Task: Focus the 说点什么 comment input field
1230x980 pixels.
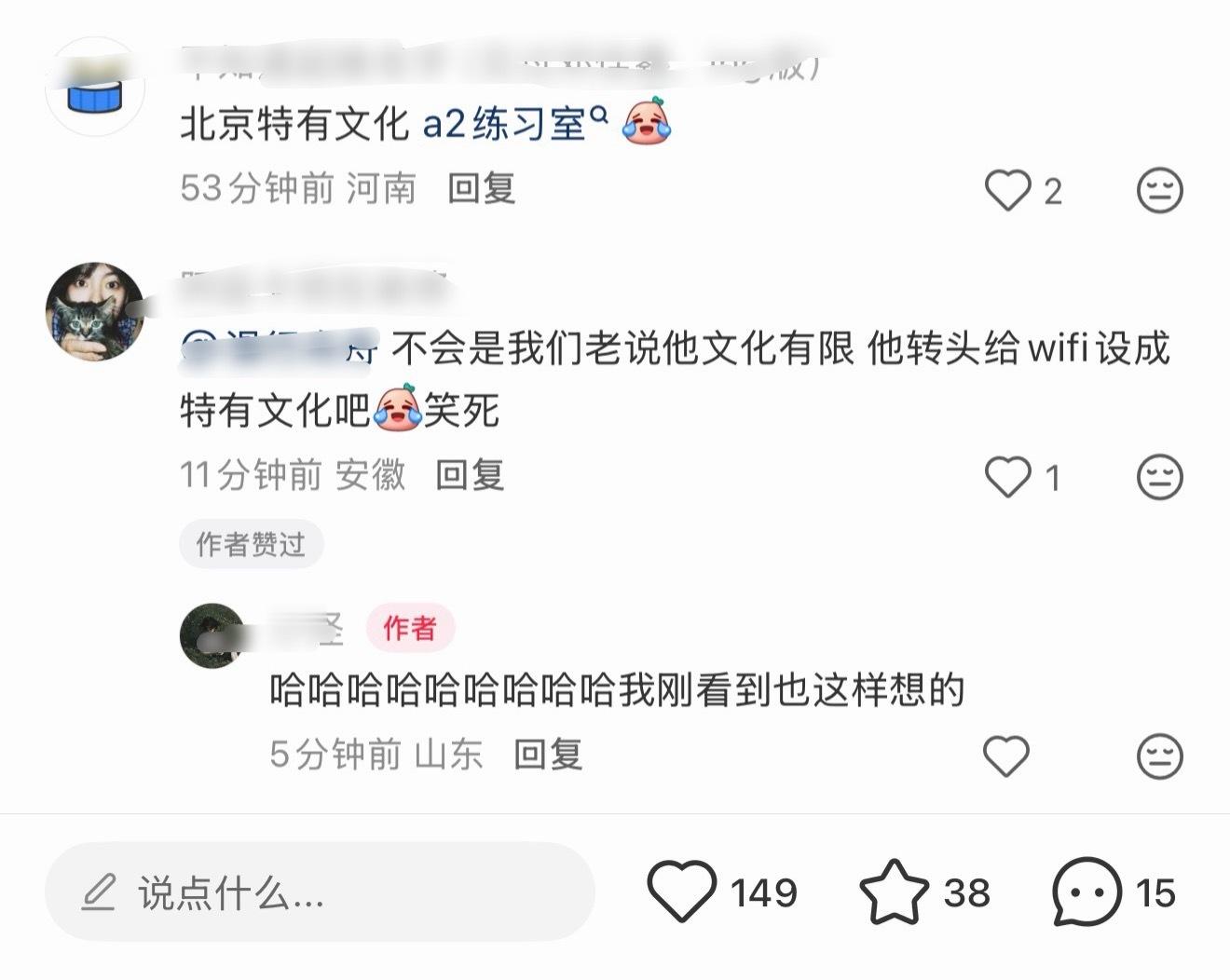Action: pyautogui.click(x=320, y=892)
